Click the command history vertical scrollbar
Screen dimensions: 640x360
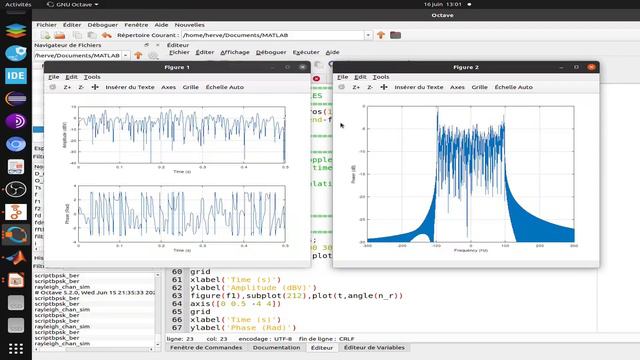point(158,310)
